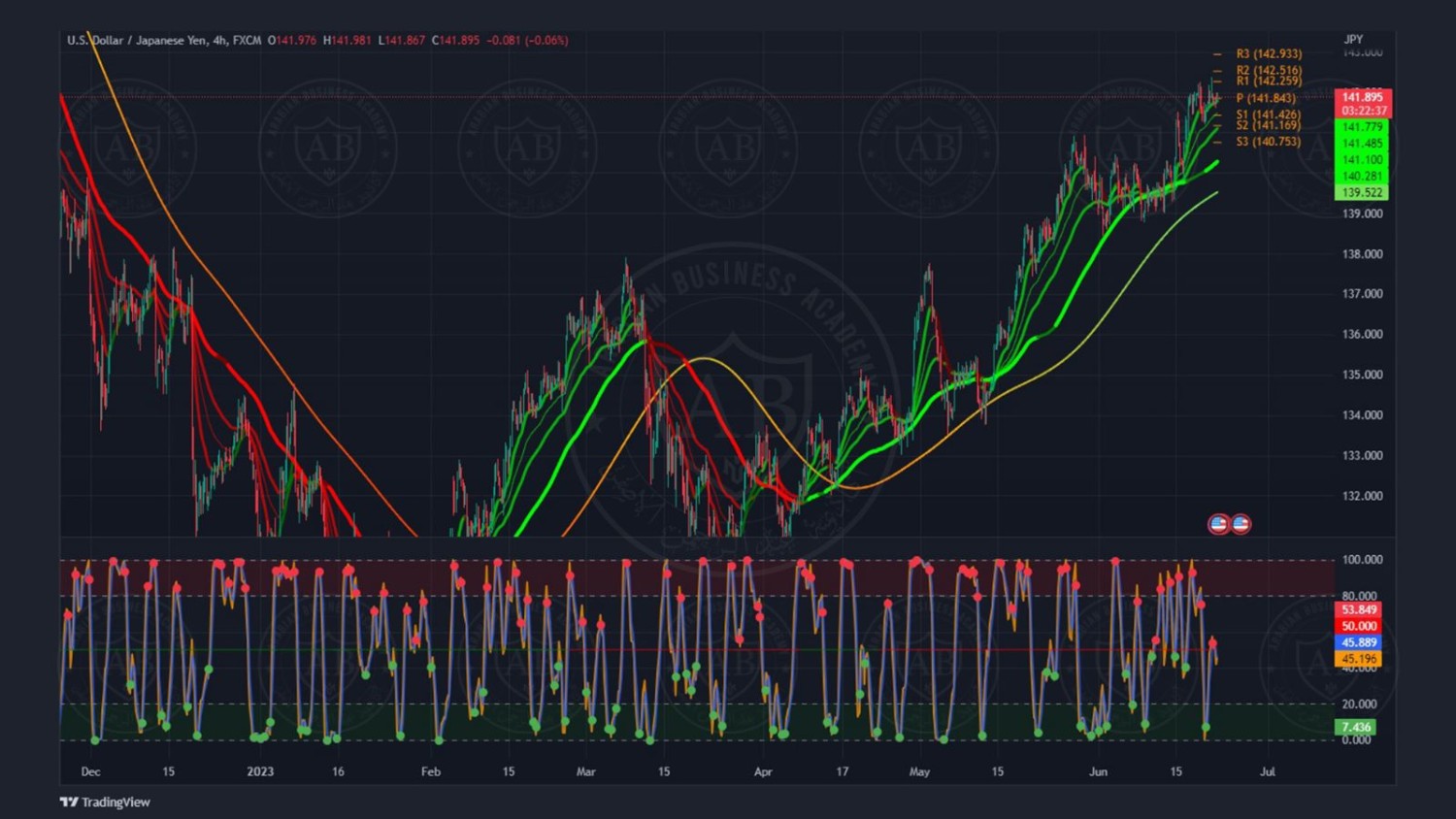The height and width of the screenshot is (819, 1456).
Task: Select the P (141.843) pivot point label
Action: click(1266, 98)
